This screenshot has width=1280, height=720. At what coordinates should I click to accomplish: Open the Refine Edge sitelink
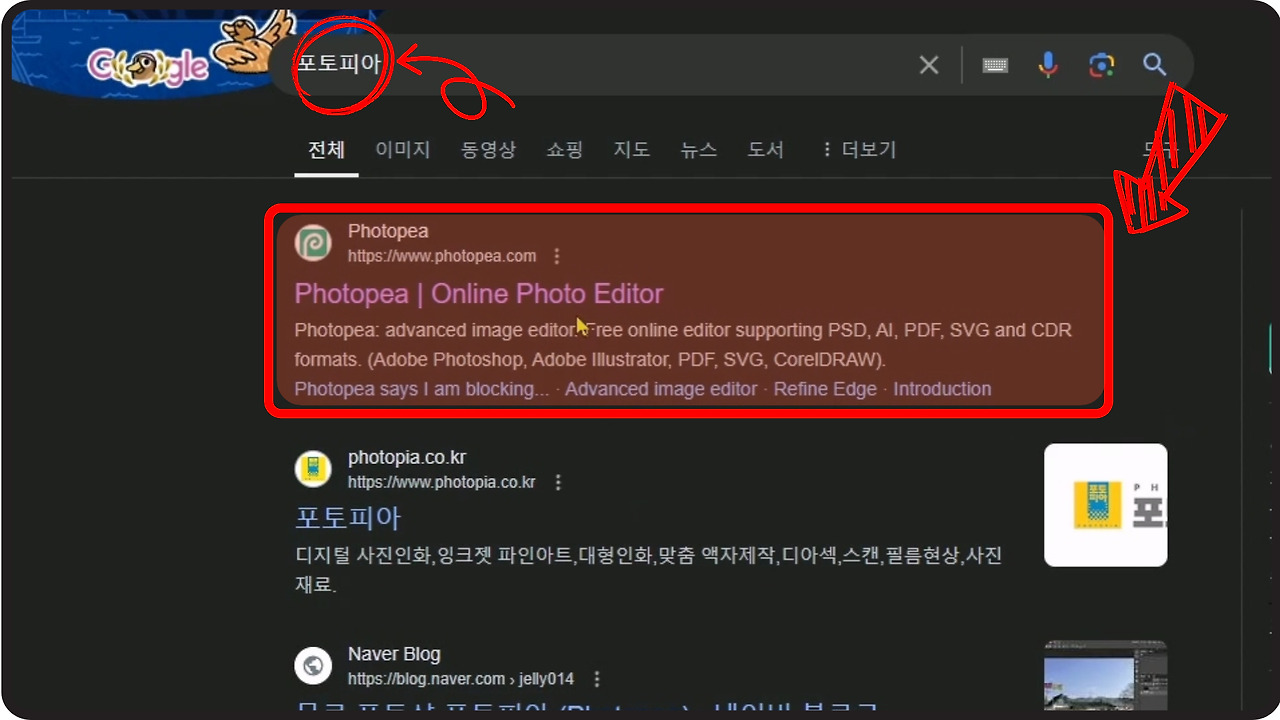825,389
